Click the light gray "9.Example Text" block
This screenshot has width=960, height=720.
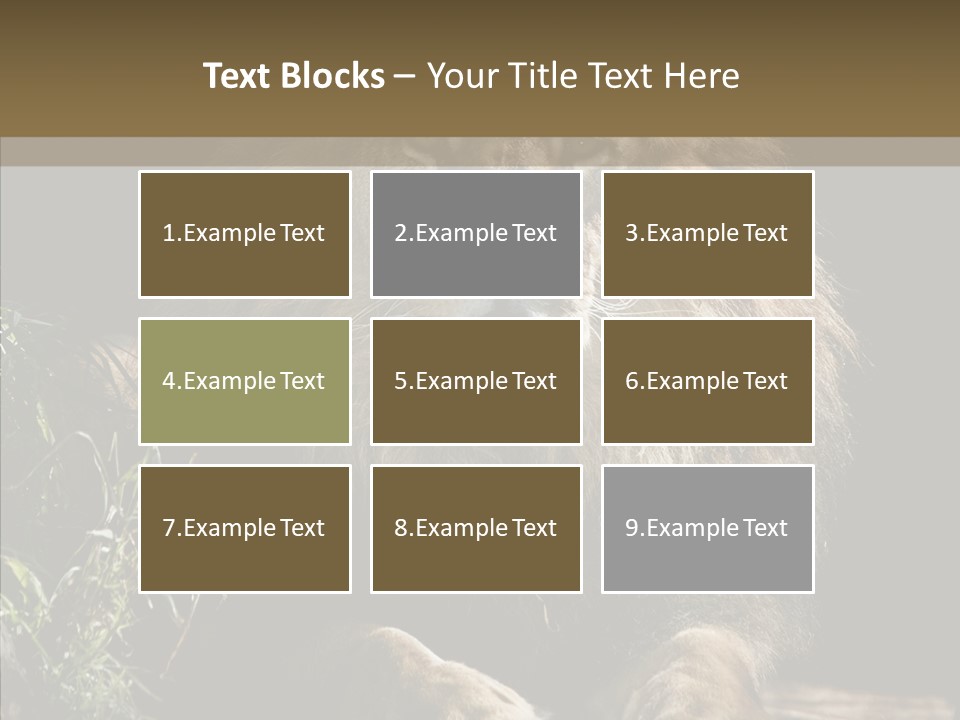tap(708, 529)
